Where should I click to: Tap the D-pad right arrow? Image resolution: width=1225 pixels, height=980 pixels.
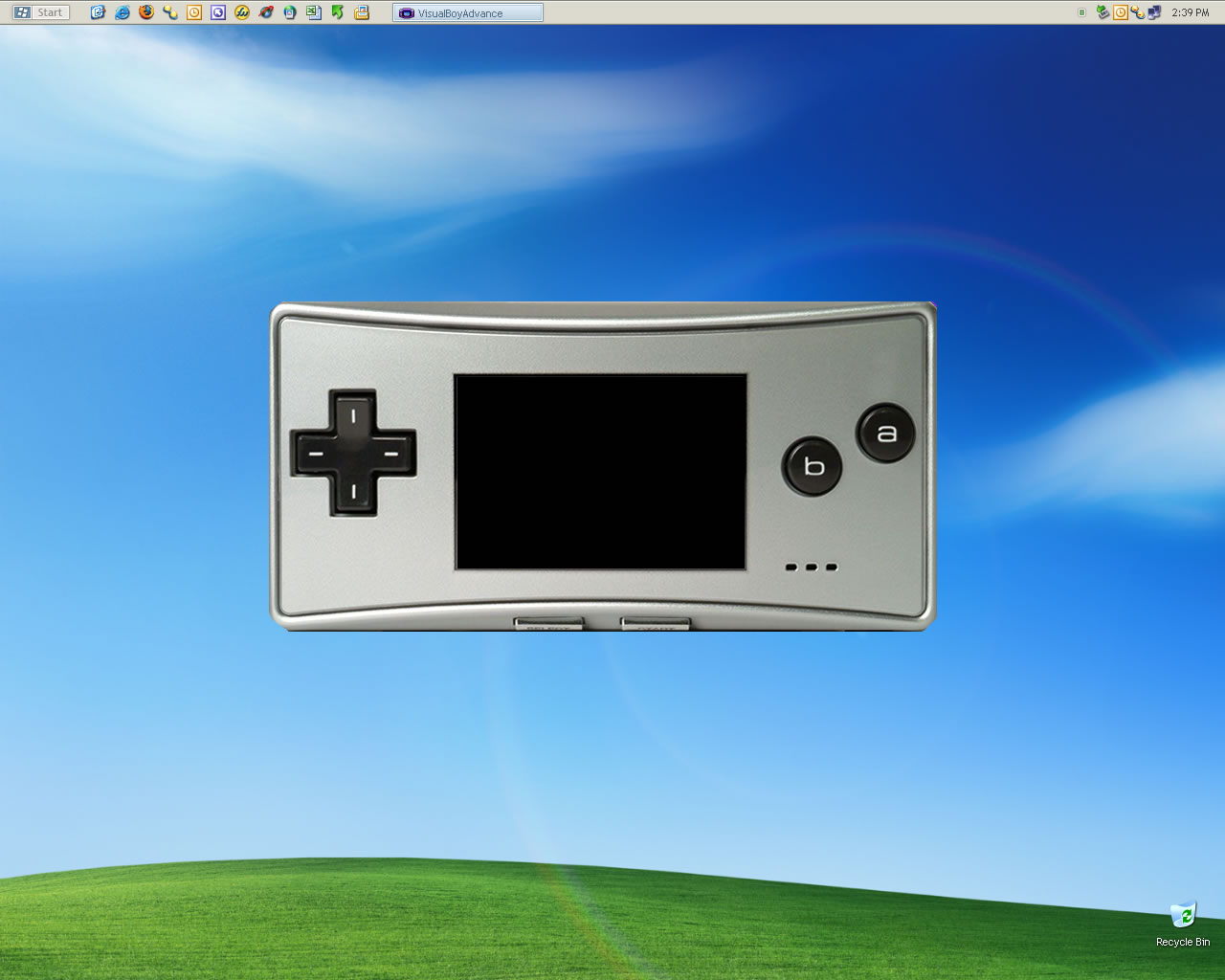click(x=393, y=453)
